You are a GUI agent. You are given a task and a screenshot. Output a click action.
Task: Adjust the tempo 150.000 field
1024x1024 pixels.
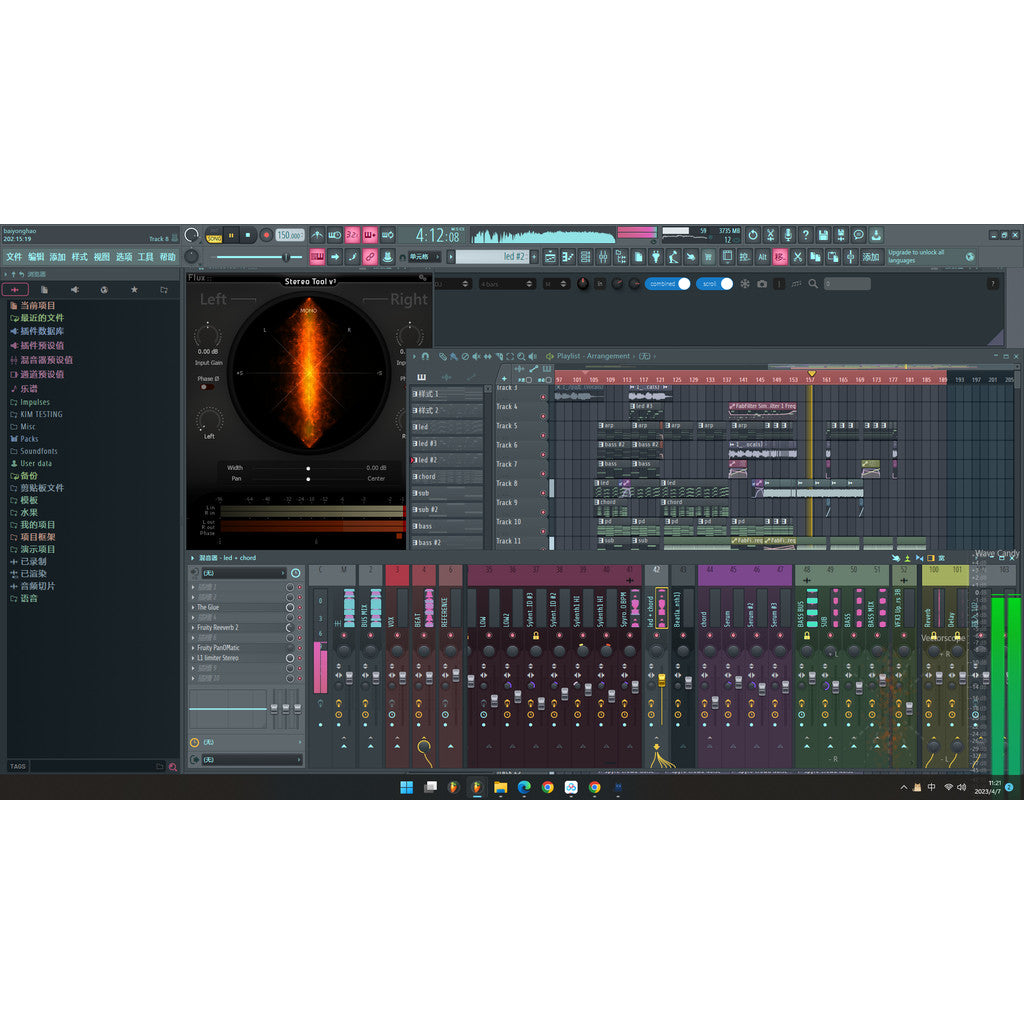[289, 235]
